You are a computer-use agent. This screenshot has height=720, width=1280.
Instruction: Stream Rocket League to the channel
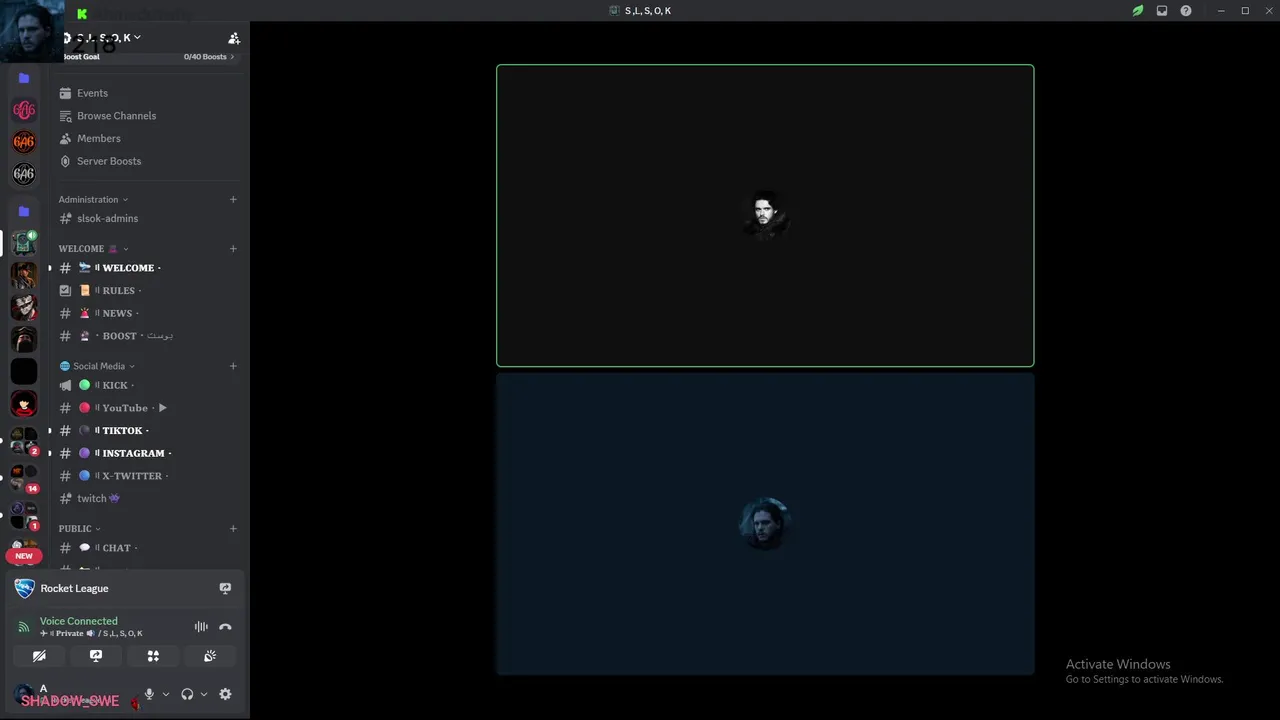[225, 588]
